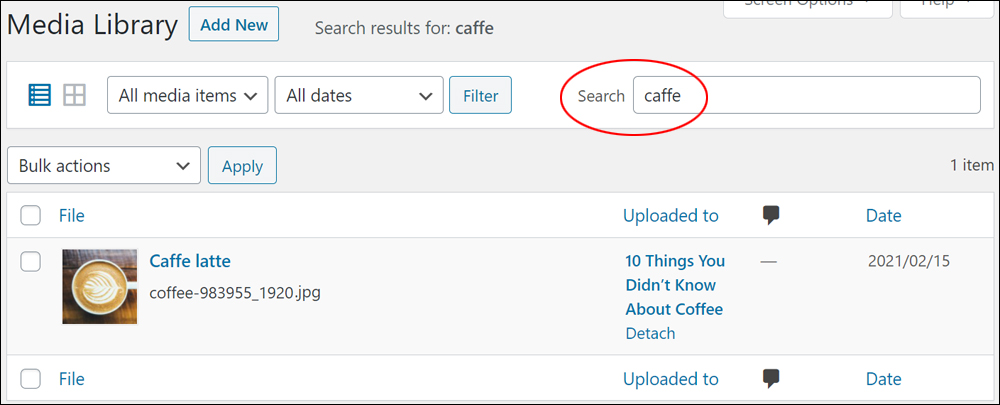This screenshot has height=405, width=1000.
Task: Tick the select-all checkbox in header
Action: [31, 216]
